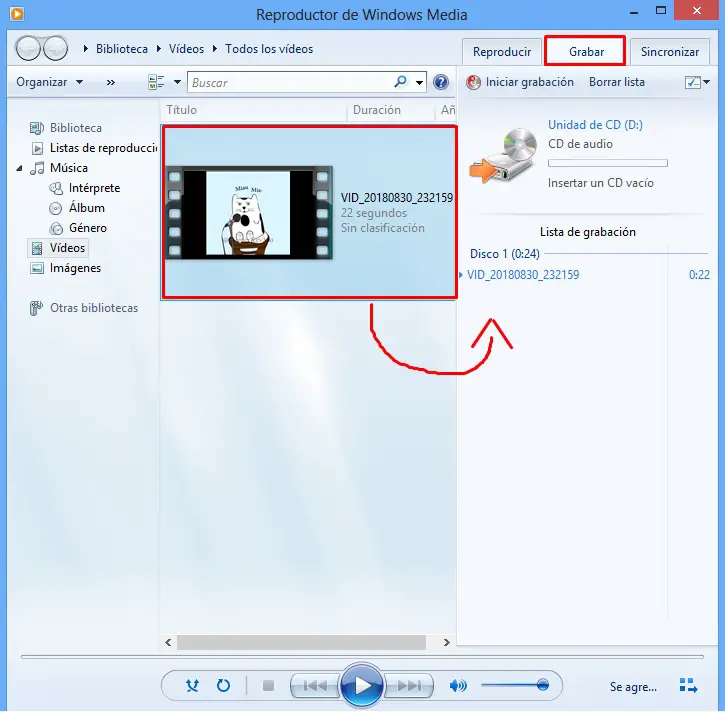Click the CD burn drive icon
725x712 pixels.
[503, 155]
